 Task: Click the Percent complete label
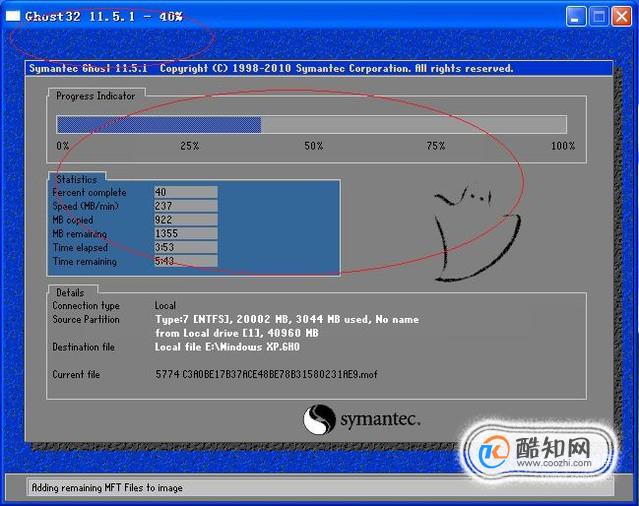click(x=89, y=192)
